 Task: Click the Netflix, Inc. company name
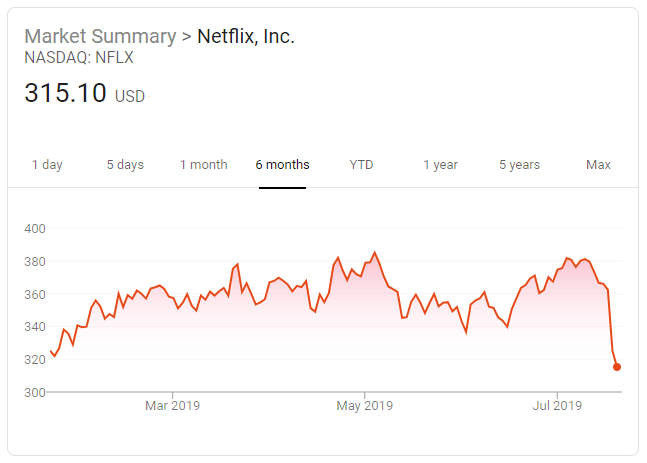245,37
